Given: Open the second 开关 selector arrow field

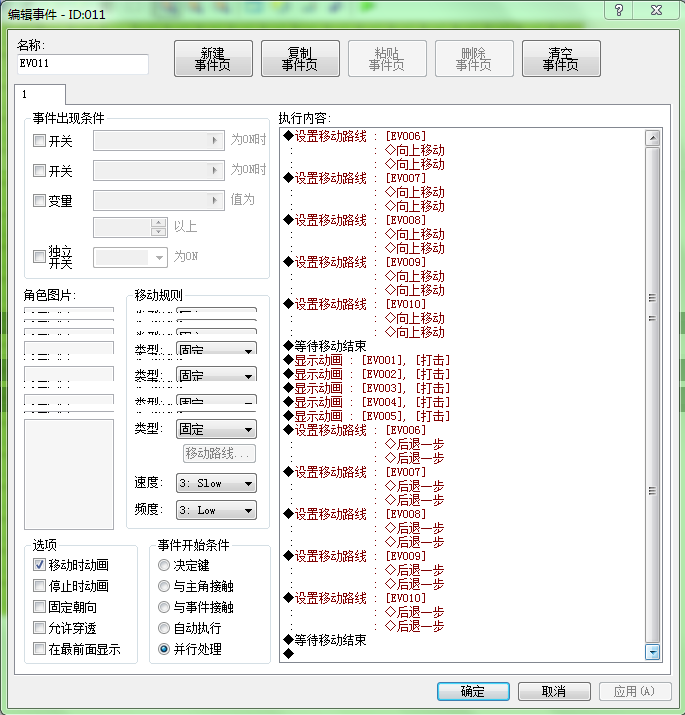Looking at the screenshot, I should pos(159,170).
